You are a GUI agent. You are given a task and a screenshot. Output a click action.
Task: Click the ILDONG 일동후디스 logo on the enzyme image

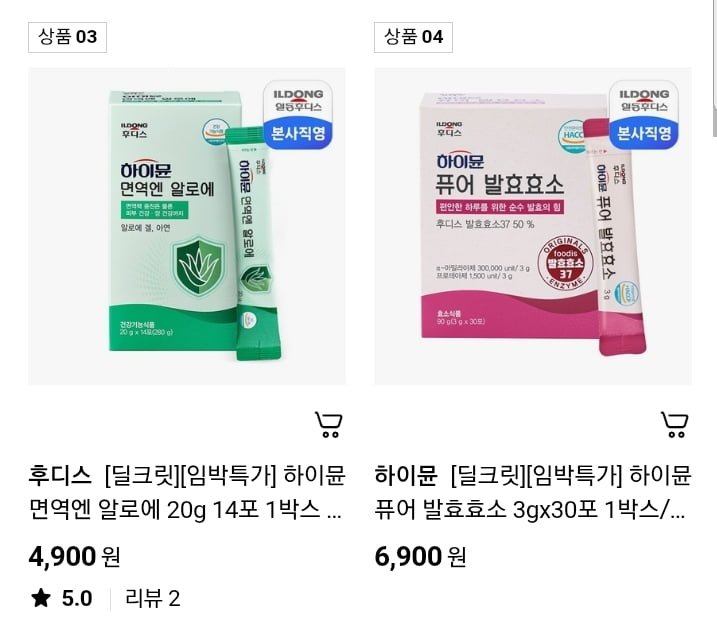(644, 100)
